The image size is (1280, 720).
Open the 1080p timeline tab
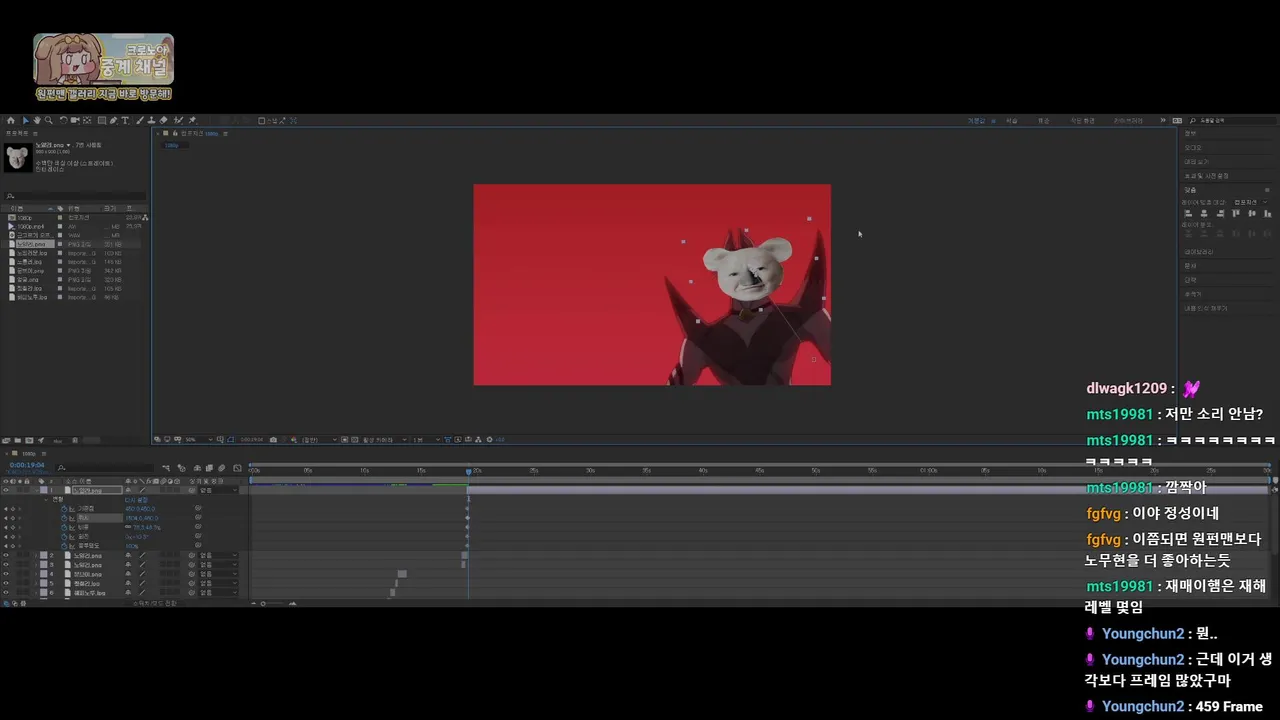click(x=28, y=453)
